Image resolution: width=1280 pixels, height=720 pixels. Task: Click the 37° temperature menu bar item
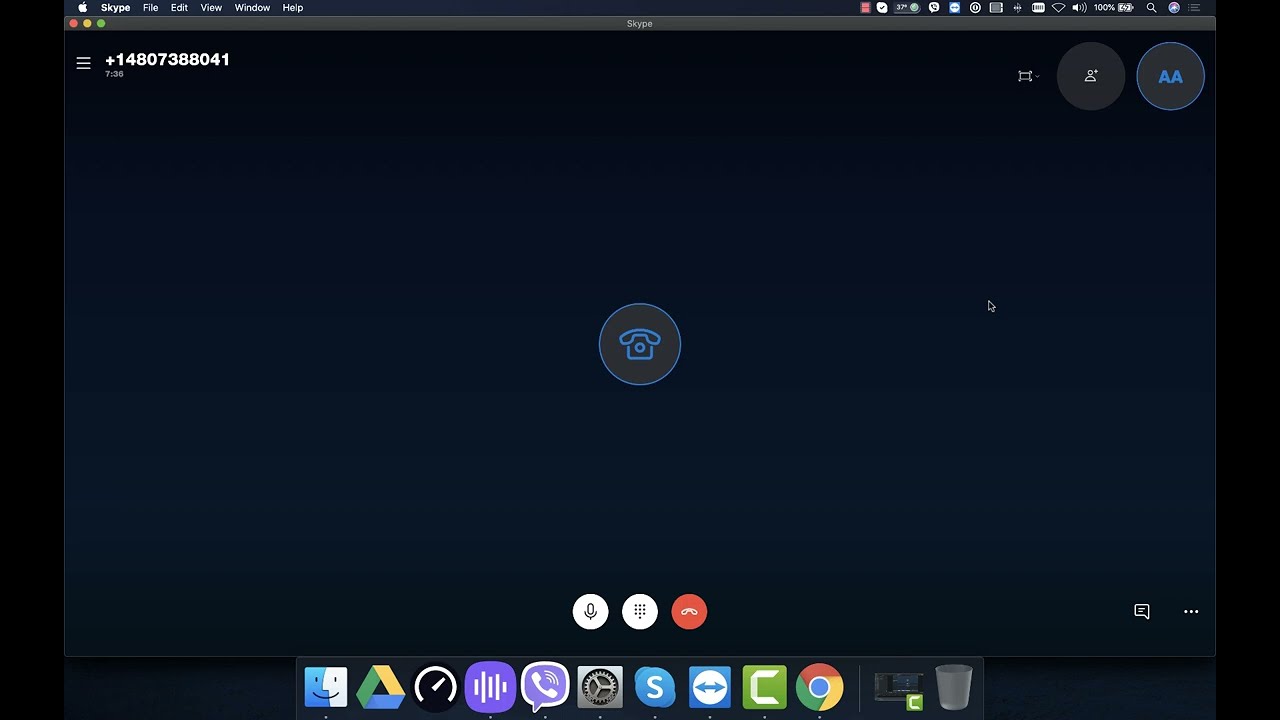pyautogui.click(x=907, y=7)
